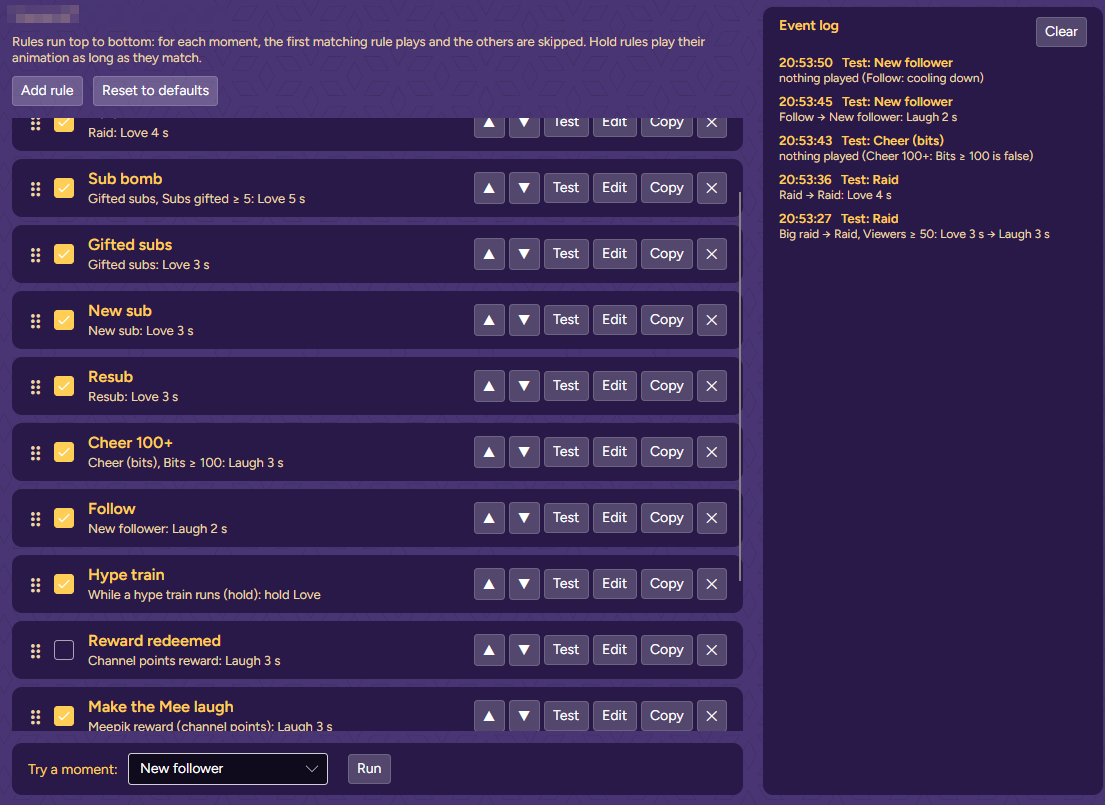1105x805 pixels.
Task: Move the Hype train rule up
Action: 489,584
